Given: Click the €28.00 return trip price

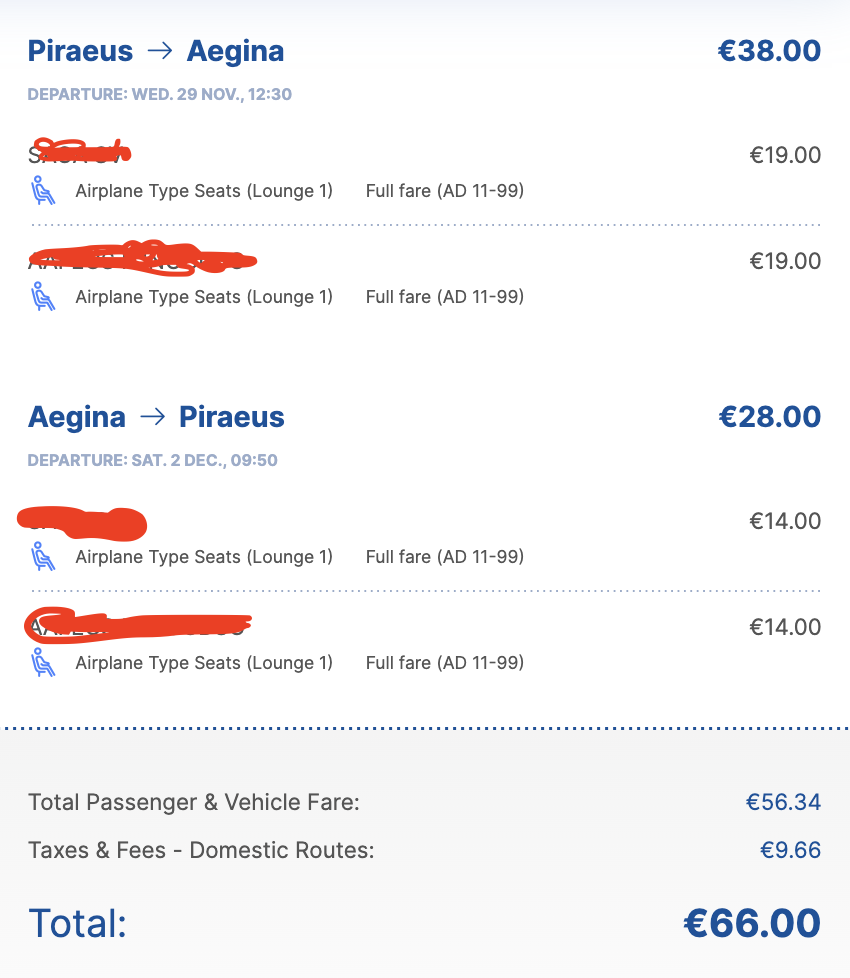Looking at the screenshot, I should 769,417.
